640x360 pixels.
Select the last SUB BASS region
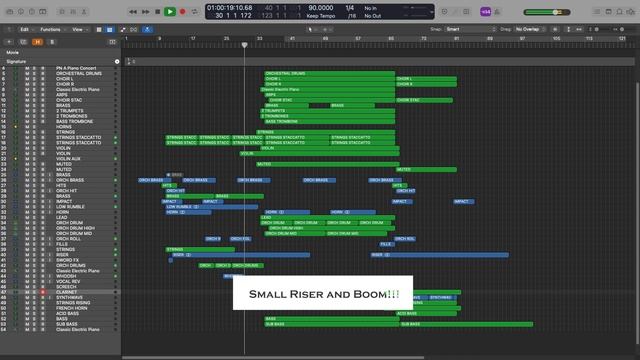pyautogui.click(x=466, y=324)
